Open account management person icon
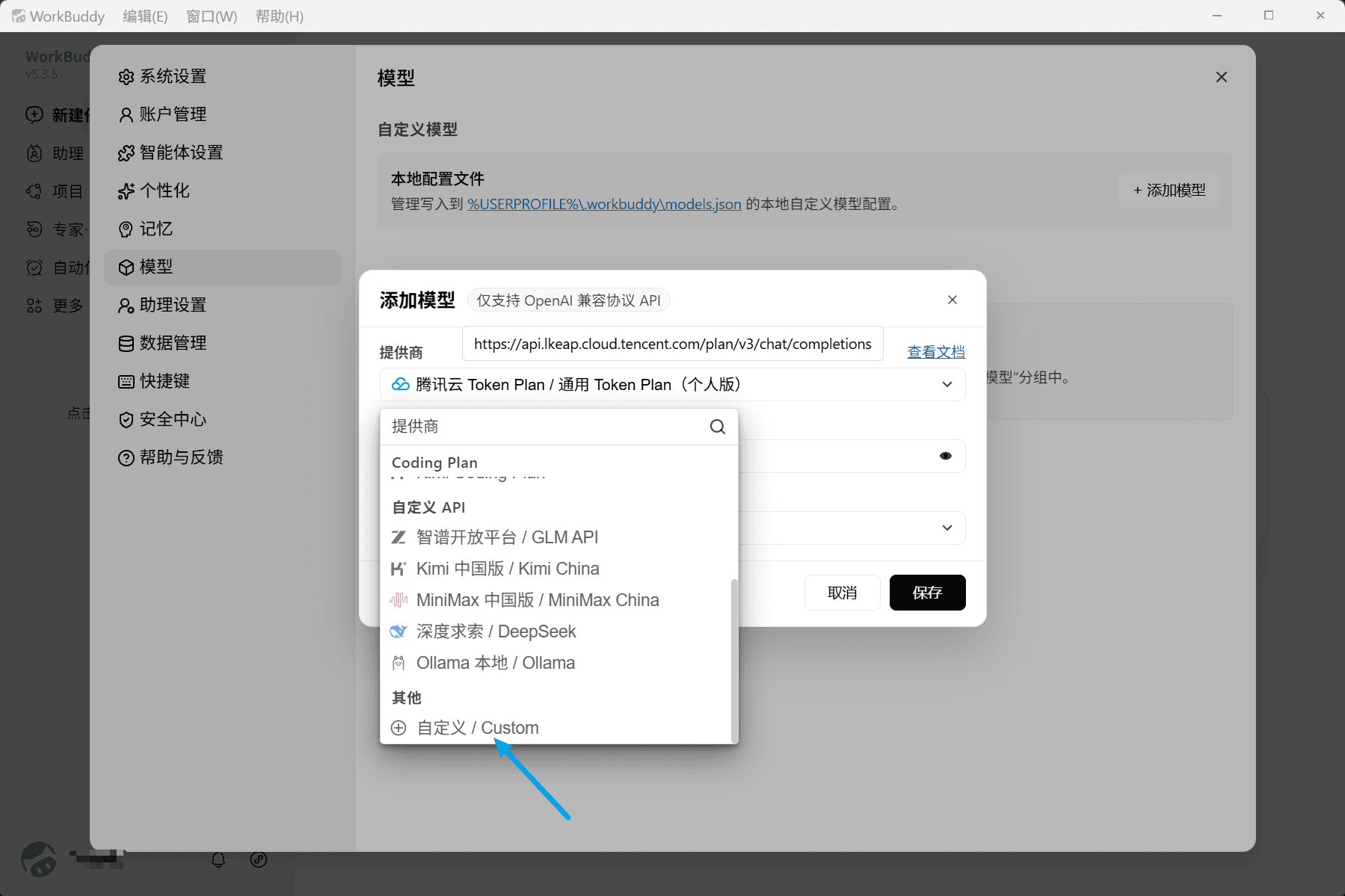This screenshot has width=1345, height=896. 126,115
